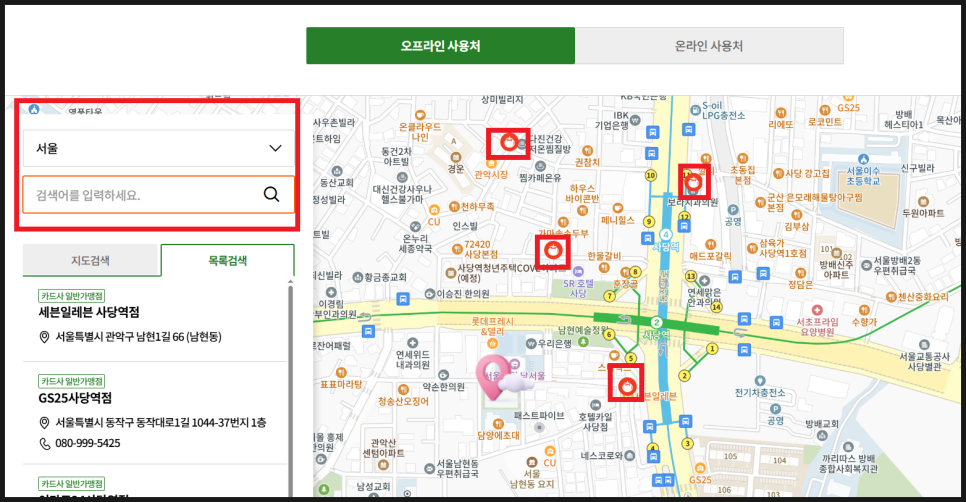Viewport: 966px width, 502px height.
Task: Click the 매드포갈릭 restaurant icon
Action: [710, 245]
